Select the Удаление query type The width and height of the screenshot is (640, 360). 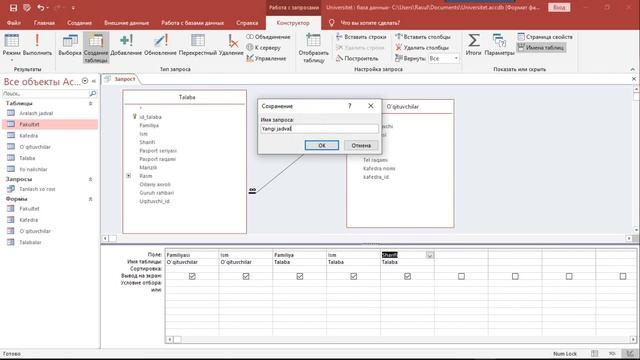[231, 46]
